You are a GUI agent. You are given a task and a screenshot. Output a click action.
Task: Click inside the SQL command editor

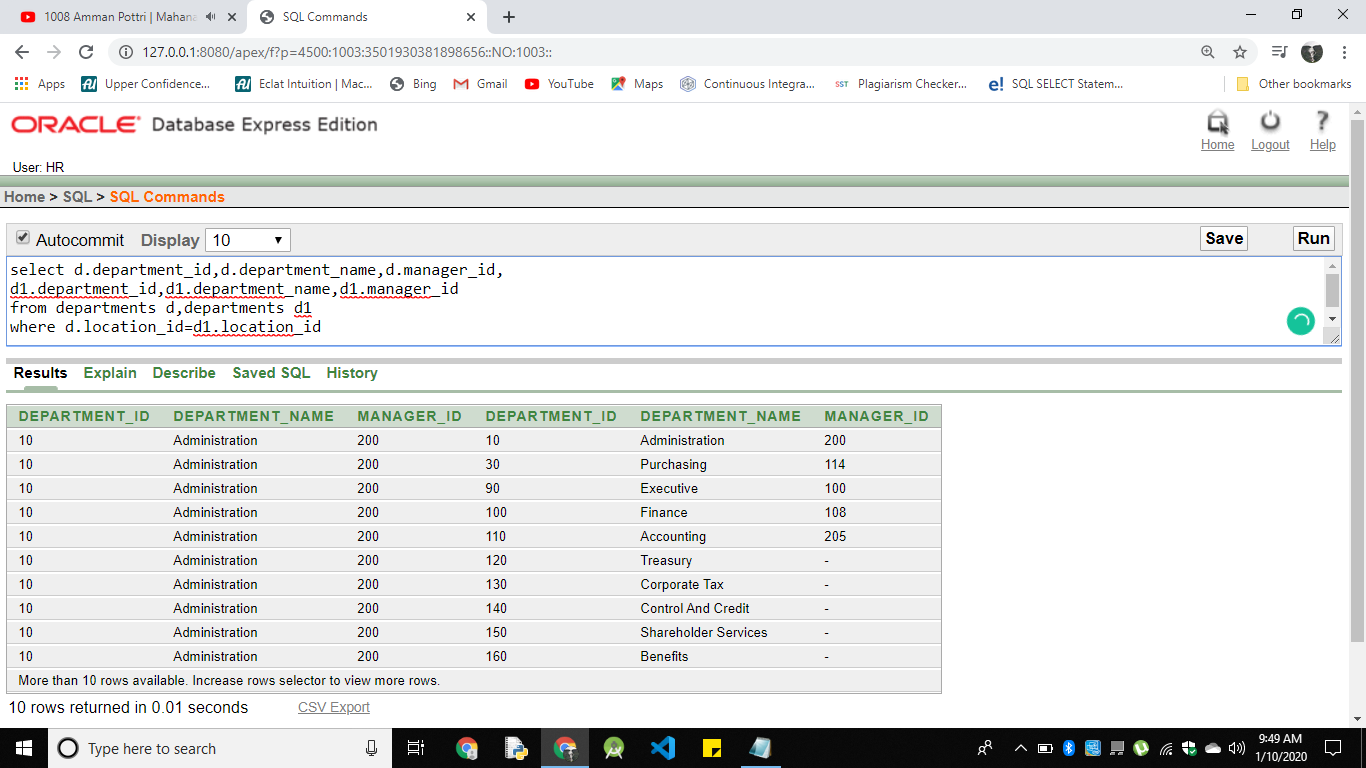pos(665,300)
